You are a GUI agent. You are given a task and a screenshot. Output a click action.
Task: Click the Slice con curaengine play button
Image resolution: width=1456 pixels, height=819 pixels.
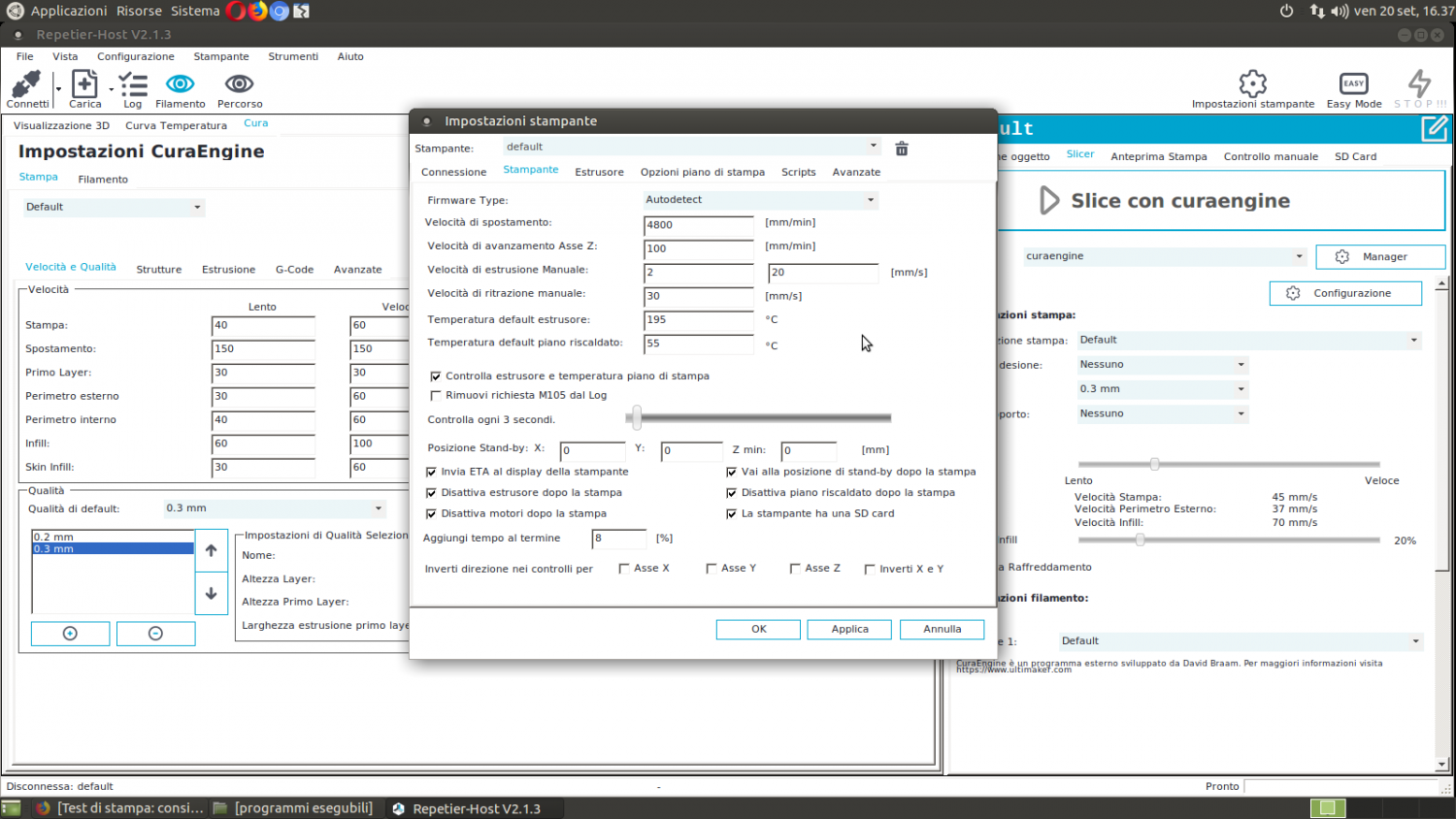tap(1048, 201)
